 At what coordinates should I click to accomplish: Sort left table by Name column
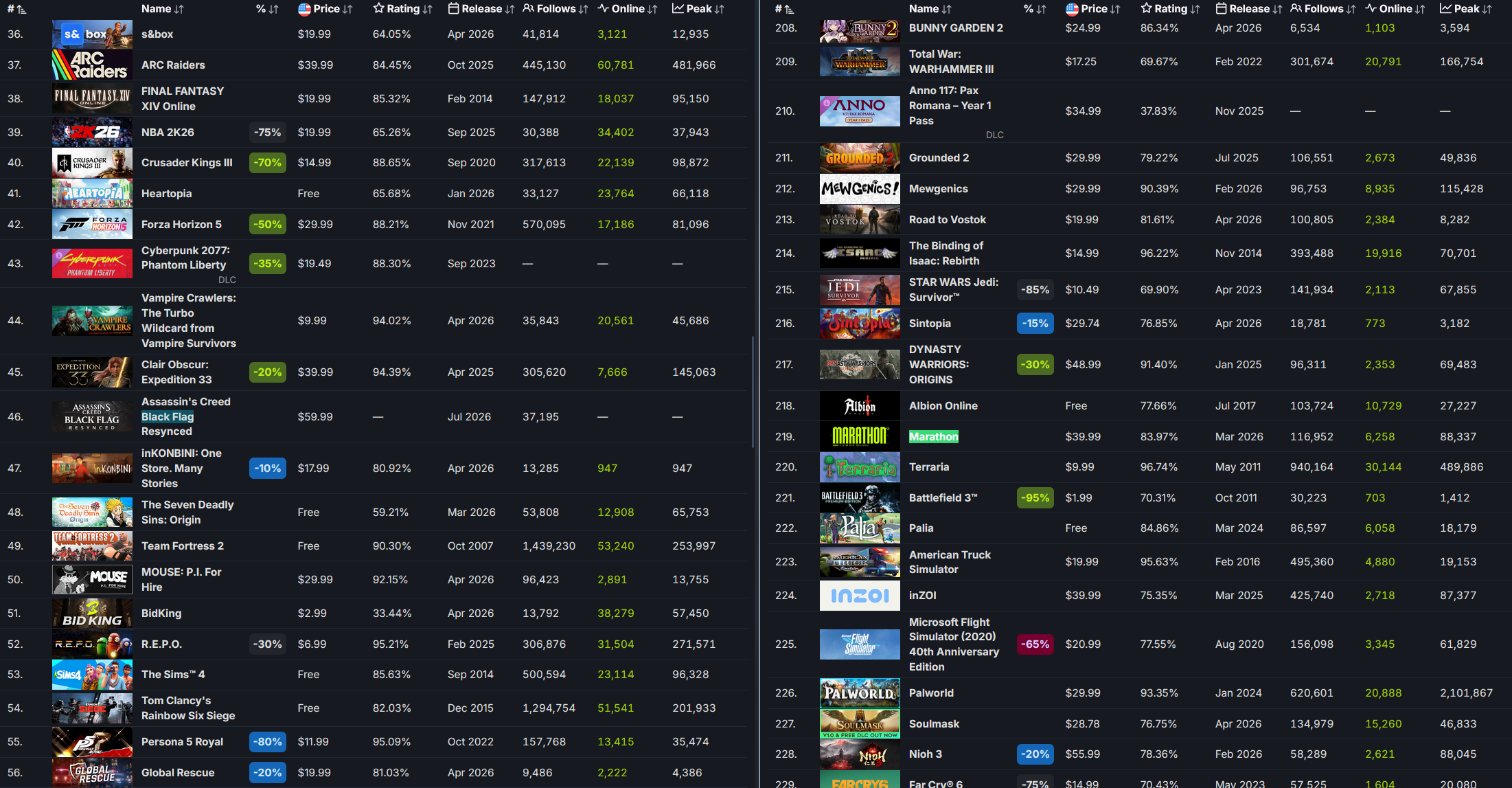162,9
